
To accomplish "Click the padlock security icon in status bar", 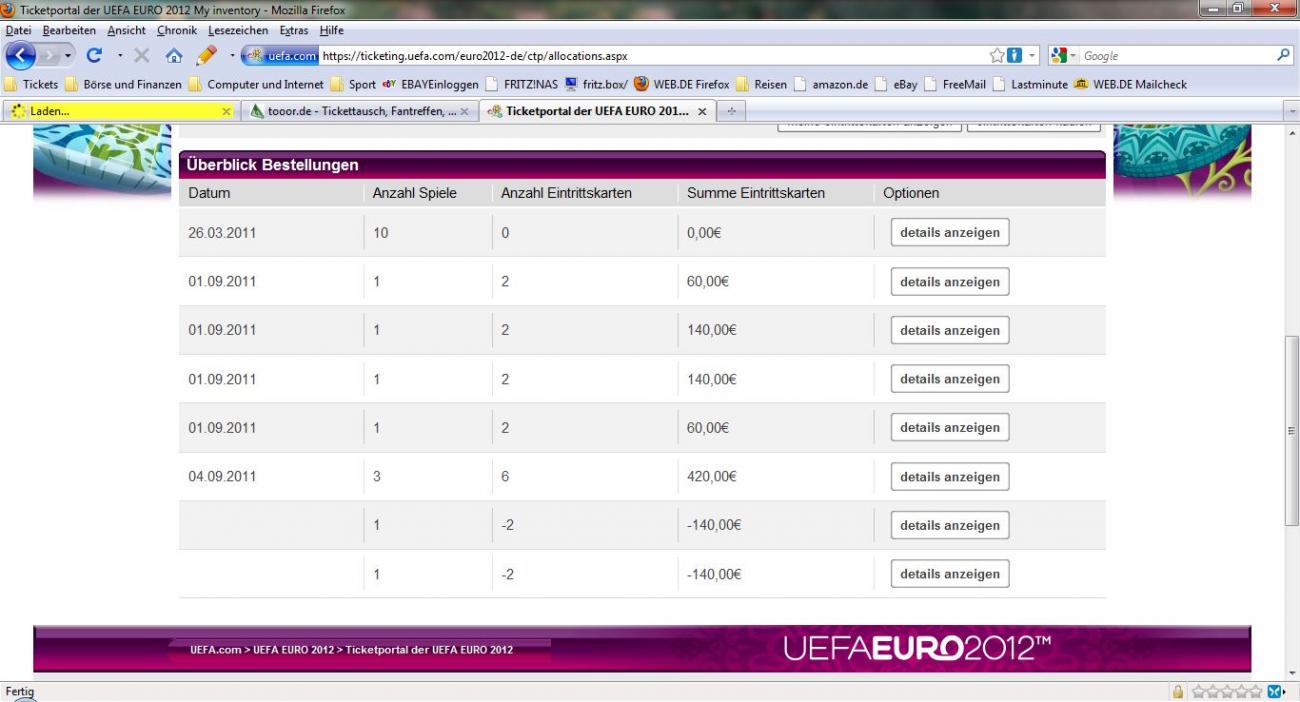I will (1178, 692).
